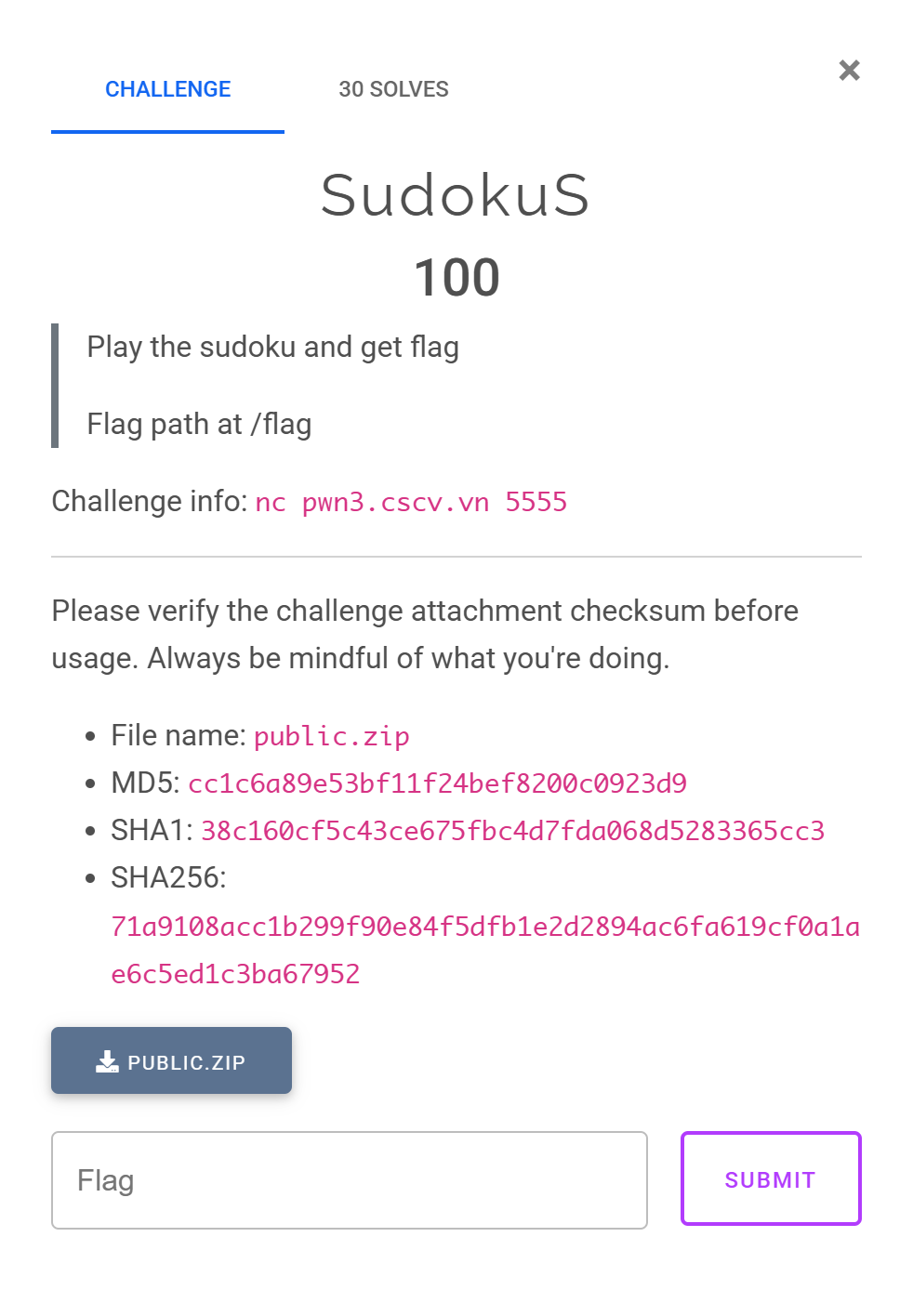
Task: Click the 'SHA256:' label
Action: pos(168,877)
